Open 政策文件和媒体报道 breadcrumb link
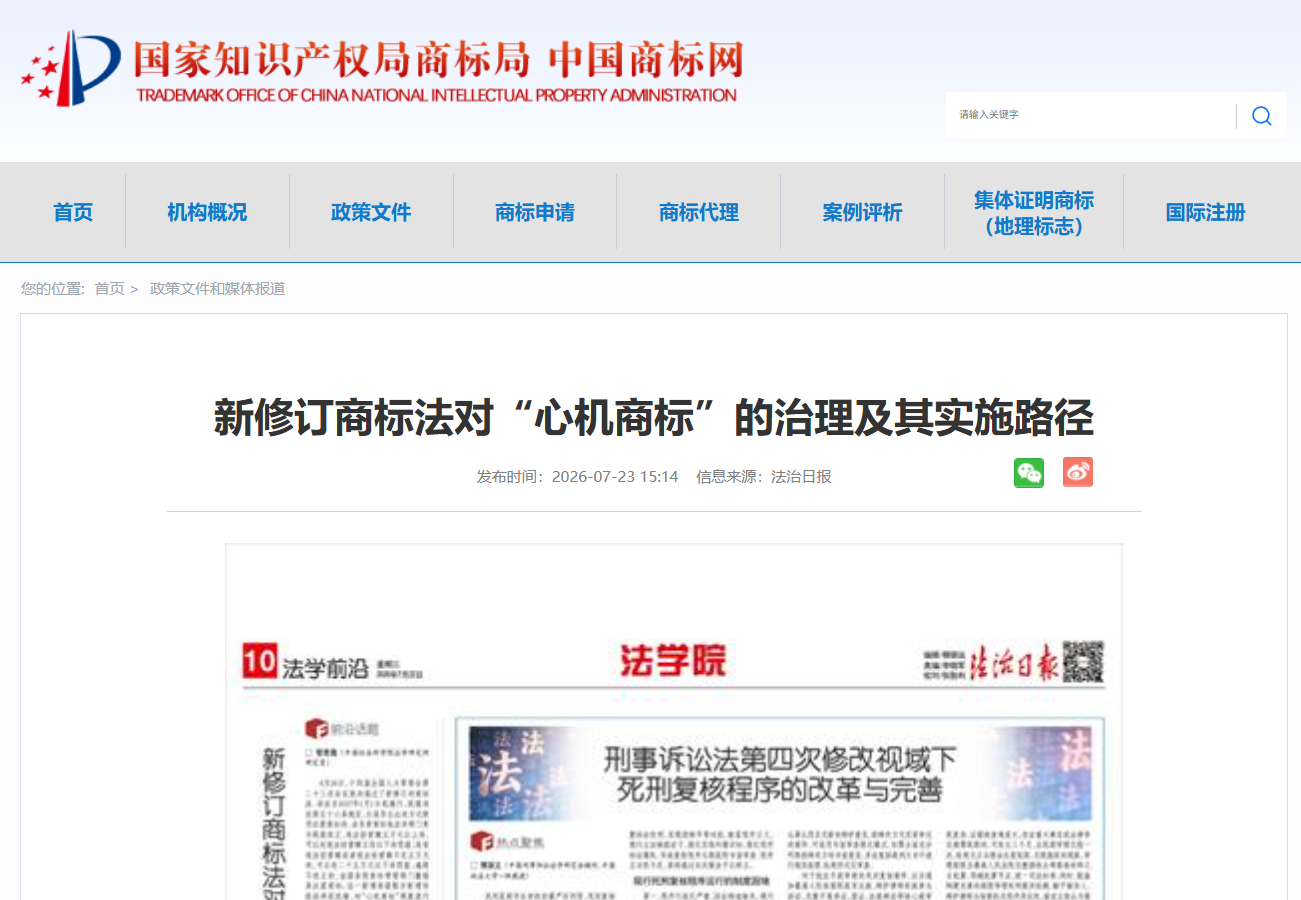1301x900 pixels. click(217, 288)
